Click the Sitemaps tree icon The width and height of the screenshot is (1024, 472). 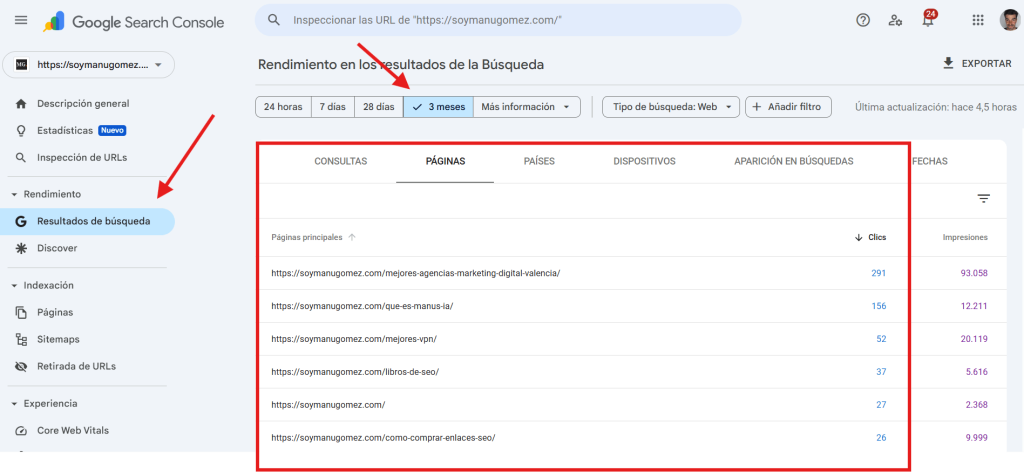click(x=21, y=339)
